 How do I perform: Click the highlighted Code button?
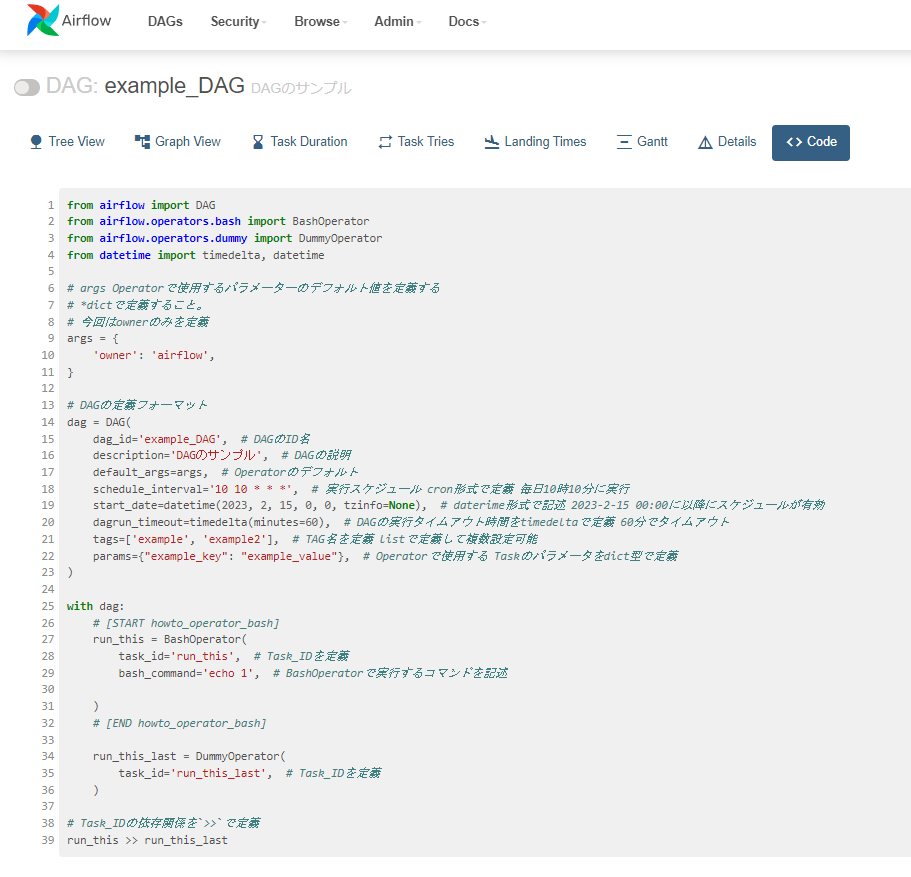[x=810, y=142]
